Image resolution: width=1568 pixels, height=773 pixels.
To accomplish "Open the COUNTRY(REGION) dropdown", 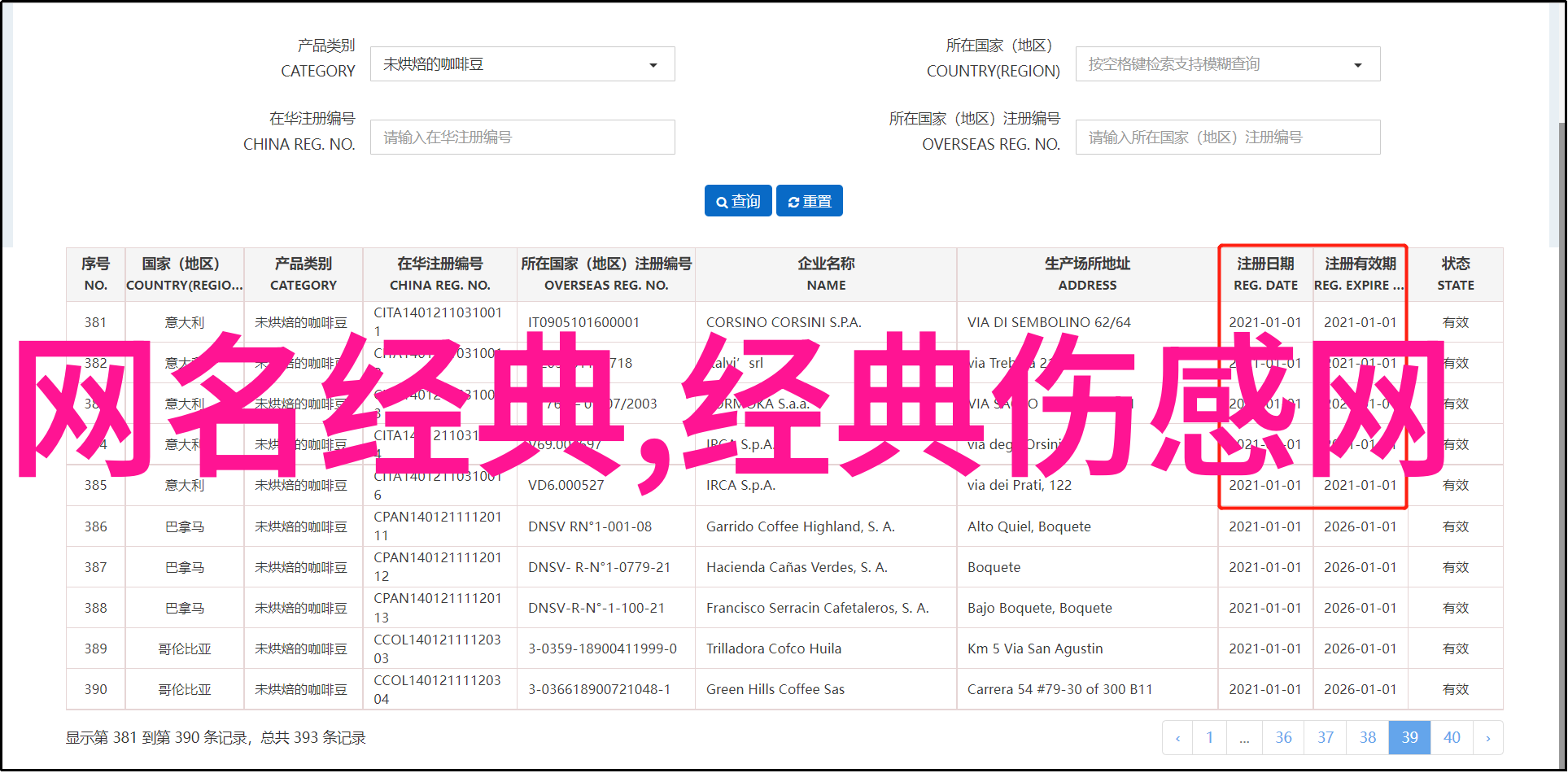I will click(x=1228, y=64).
